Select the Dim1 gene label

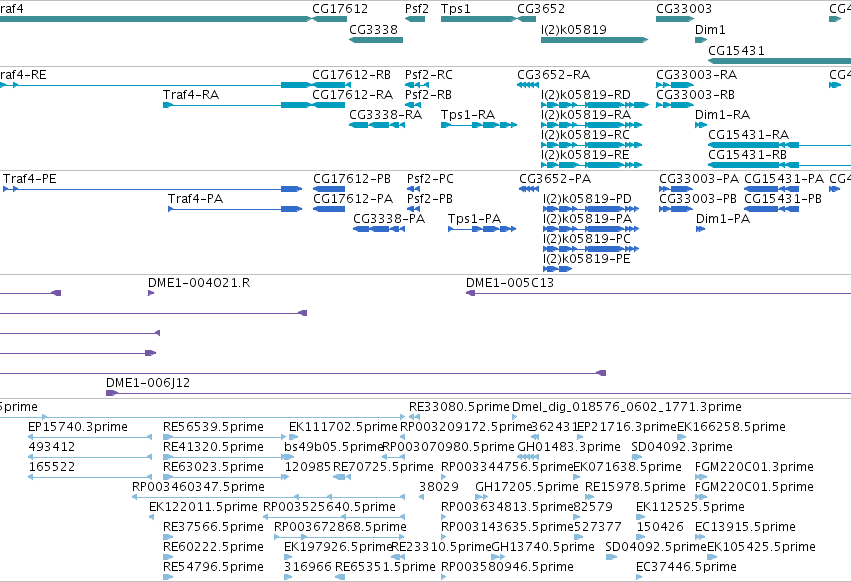pos(710,29)
